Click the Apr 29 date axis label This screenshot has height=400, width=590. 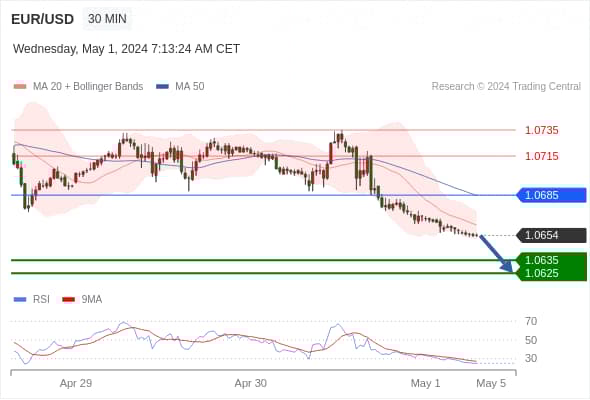pyautogui.click(x=76, y=383)
